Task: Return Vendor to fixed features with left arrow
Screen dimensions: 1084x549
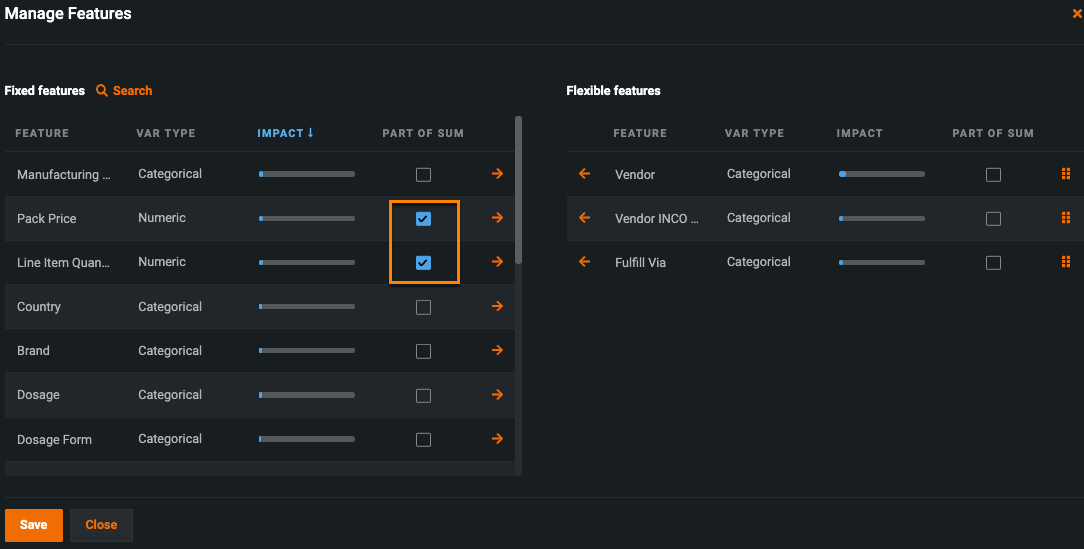Action: coord(585,174)
